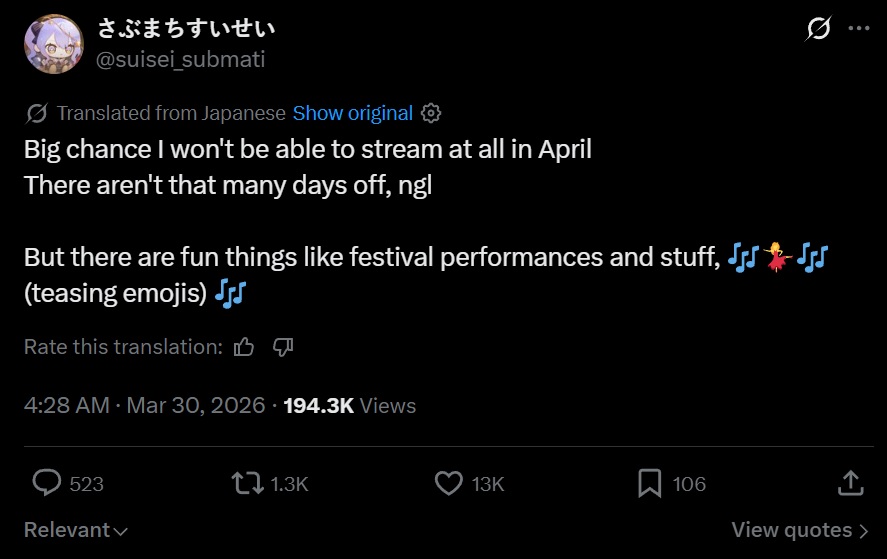Open translation settings gear
This screenshot has height=559, width=887.
[x=431, y=113]
